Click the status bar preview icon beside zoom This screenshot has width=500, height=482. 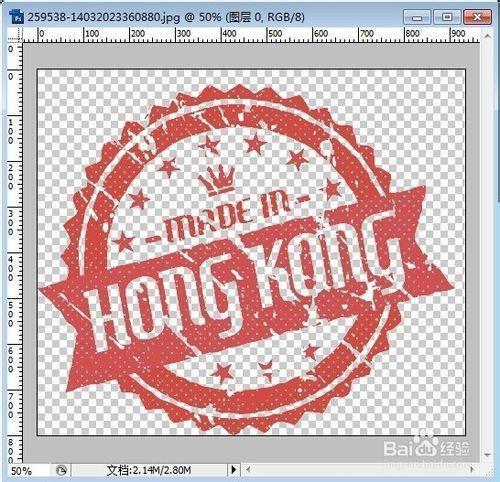coord(61,470)
